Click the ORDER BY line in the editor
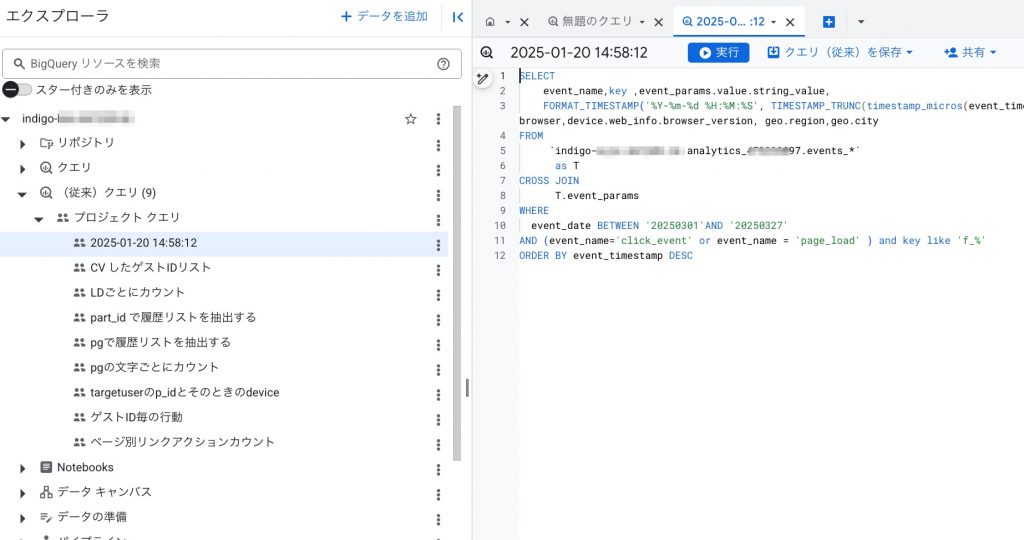Viewport: 1024px width, 540px height. 606,256
